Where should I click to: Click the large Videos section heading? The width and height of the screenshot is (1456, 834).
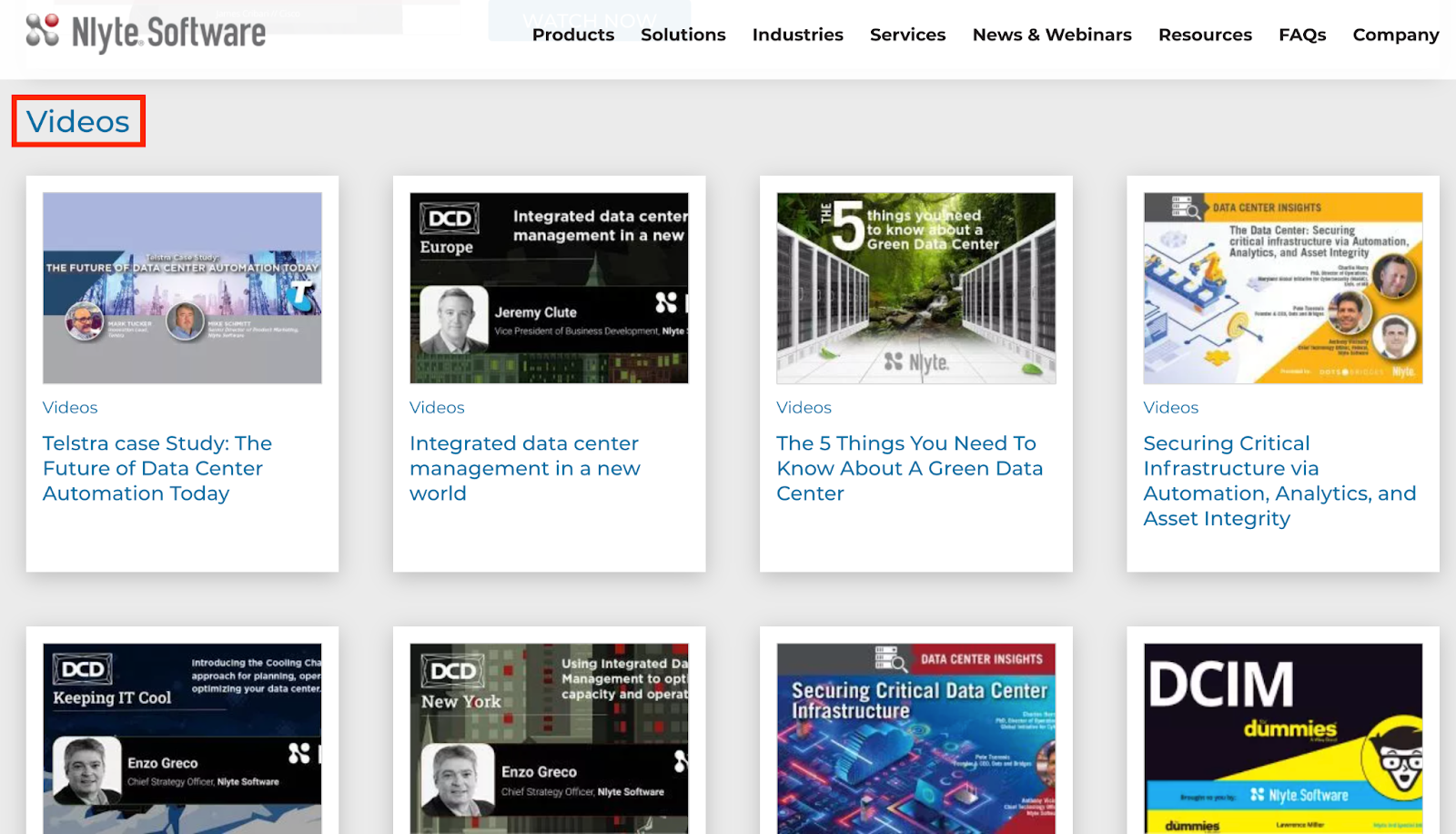(78, 121)
